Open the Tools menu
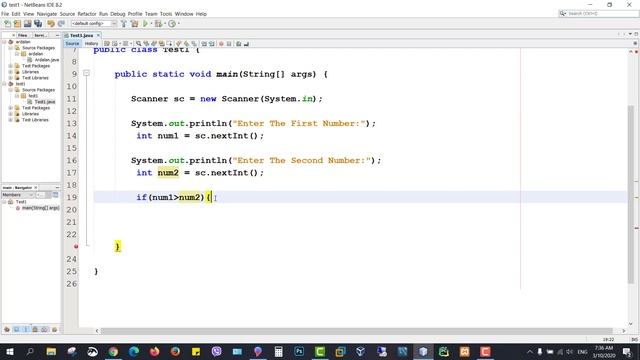 pyautogui.click(x=166, y=14)
